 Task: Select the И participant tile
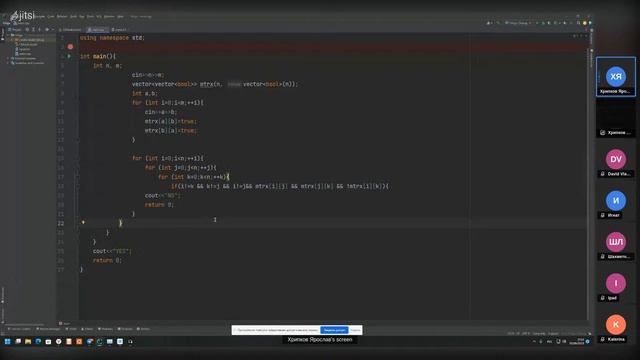pos(616,200)
